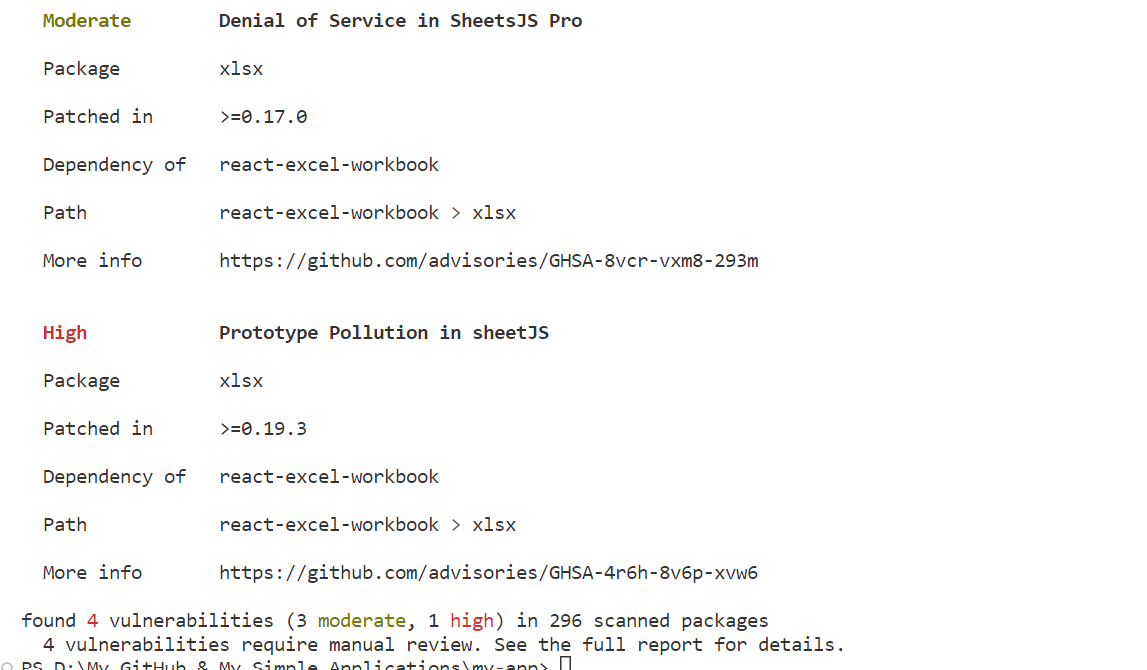Open the GHSA-4r6h-8v6p-xvw6 advisory link
The image size is (1147, 670).
pyautogui.click(x=489, y=573)
